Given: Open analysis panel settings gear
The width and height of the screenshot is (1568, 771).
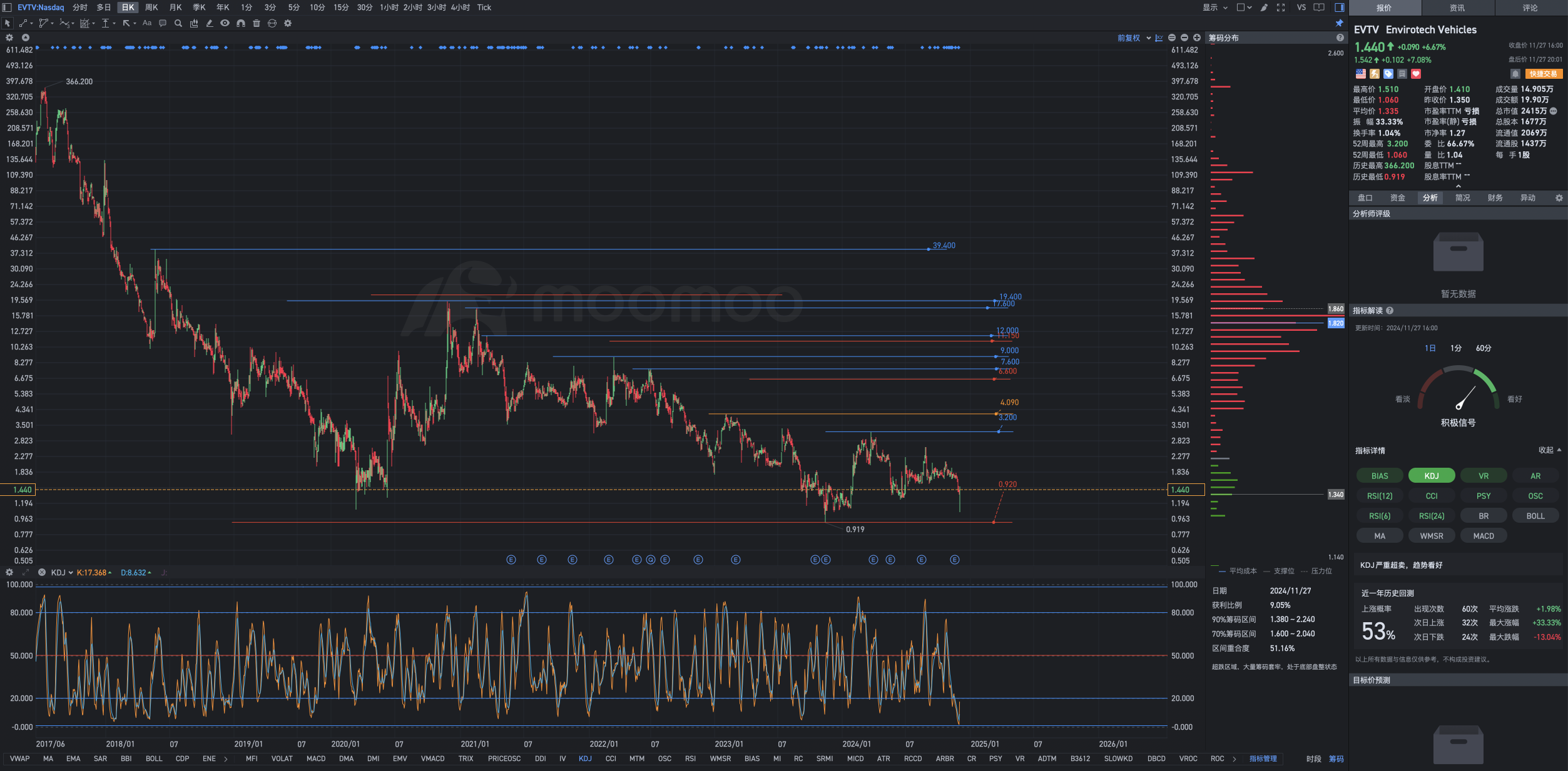Looking at the screenshot, I should click(1559, 198).
